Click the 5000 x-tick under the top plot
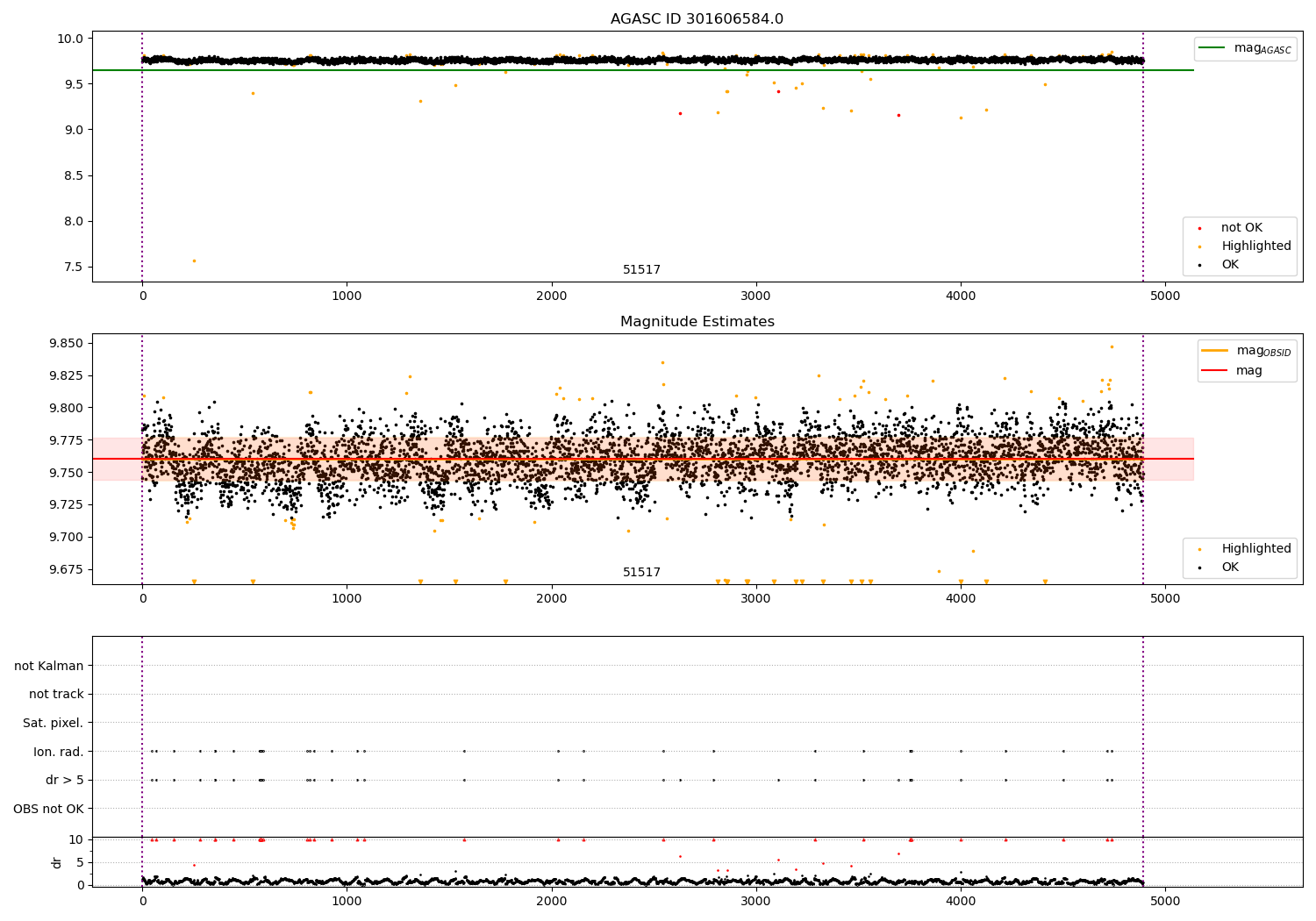Viewport: 1316px width, 921px height. pyautogui.click(x=1165, y=296)
